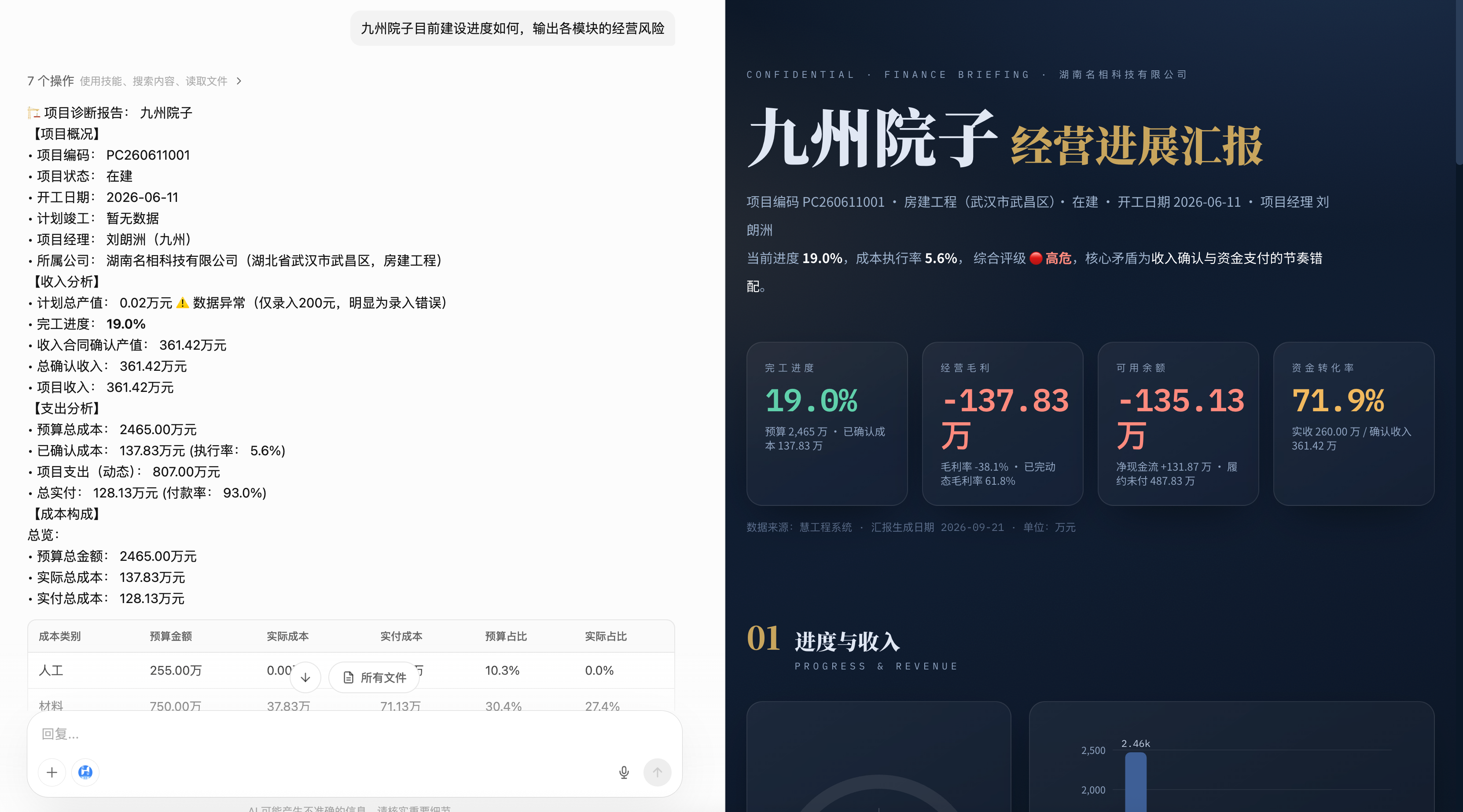Image resolution: width=1463 pixels, height=812 pixels.
Task: Click the 项目编码 PC260611001 line in chat
Action: (109, 155)
